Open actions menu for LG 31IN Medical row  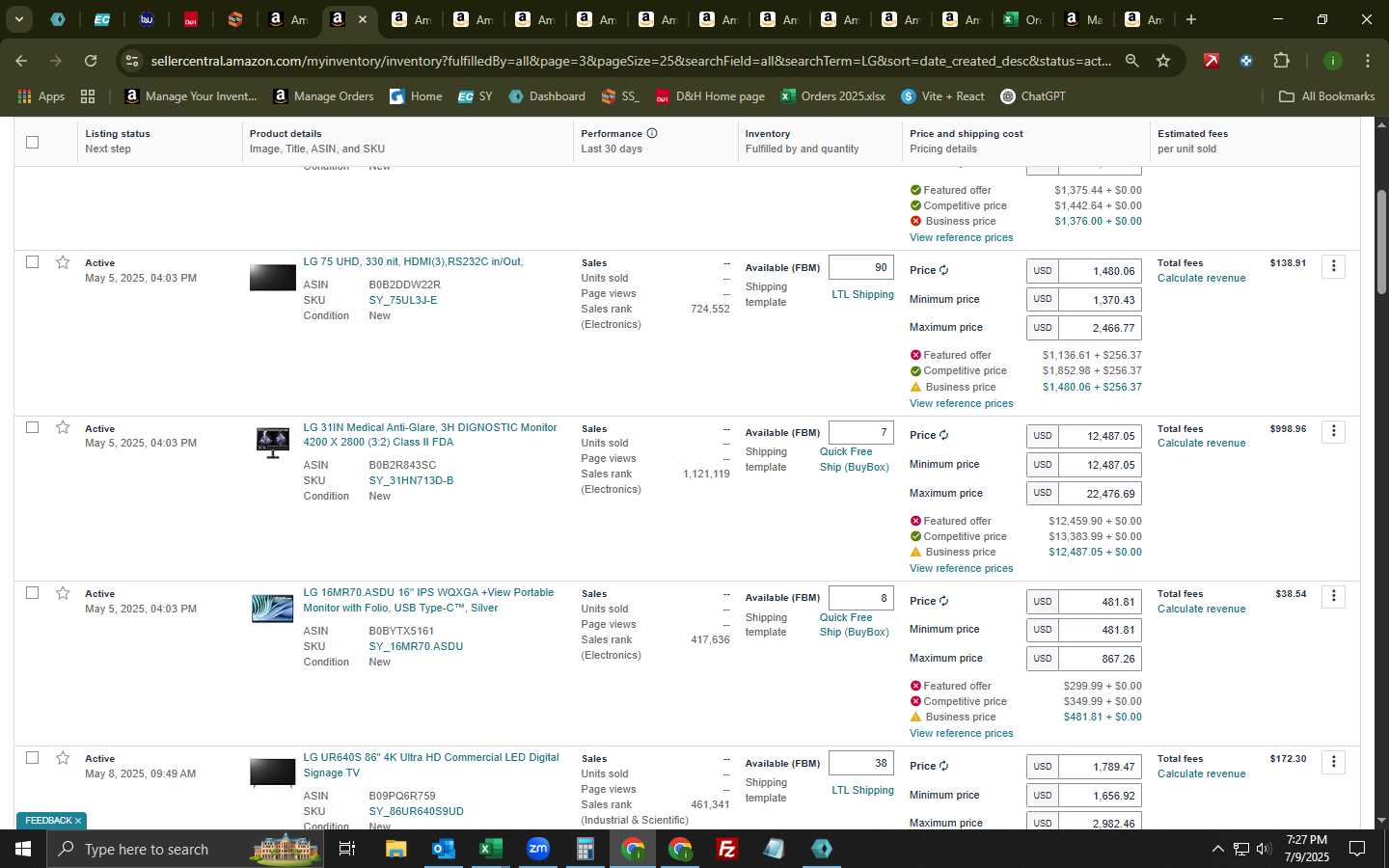point(1333,431)
